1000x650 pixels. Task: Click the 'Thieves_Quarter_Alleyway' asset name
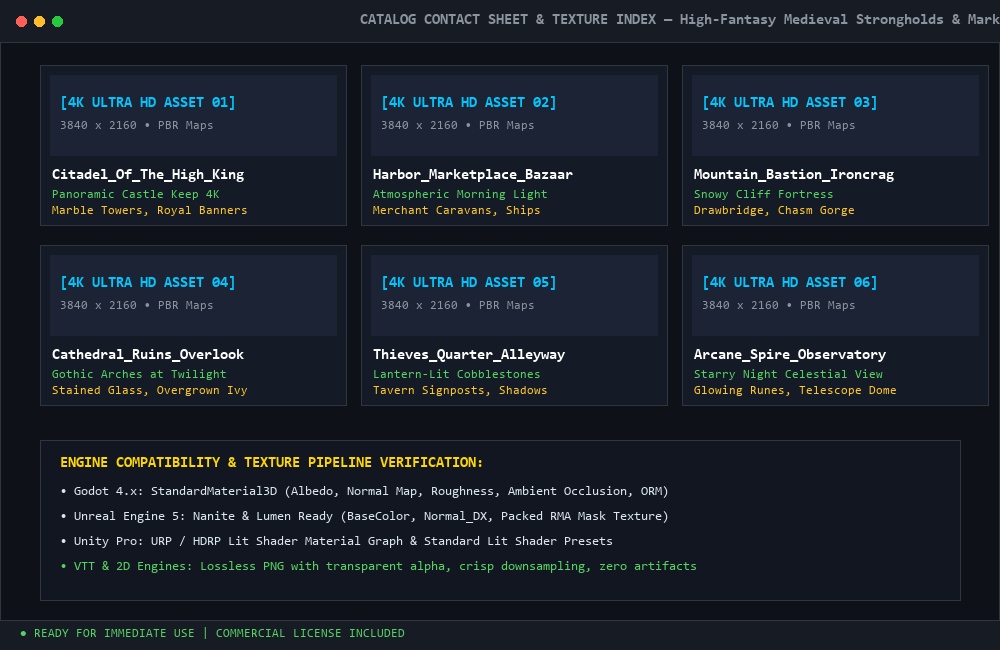click(x=469, y=354)
